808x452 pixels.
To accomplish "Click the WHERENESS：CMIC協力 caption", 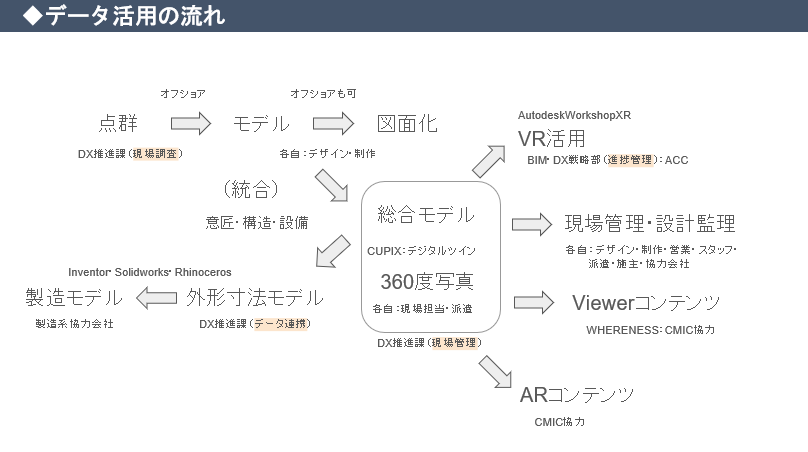I will [650, 329].
